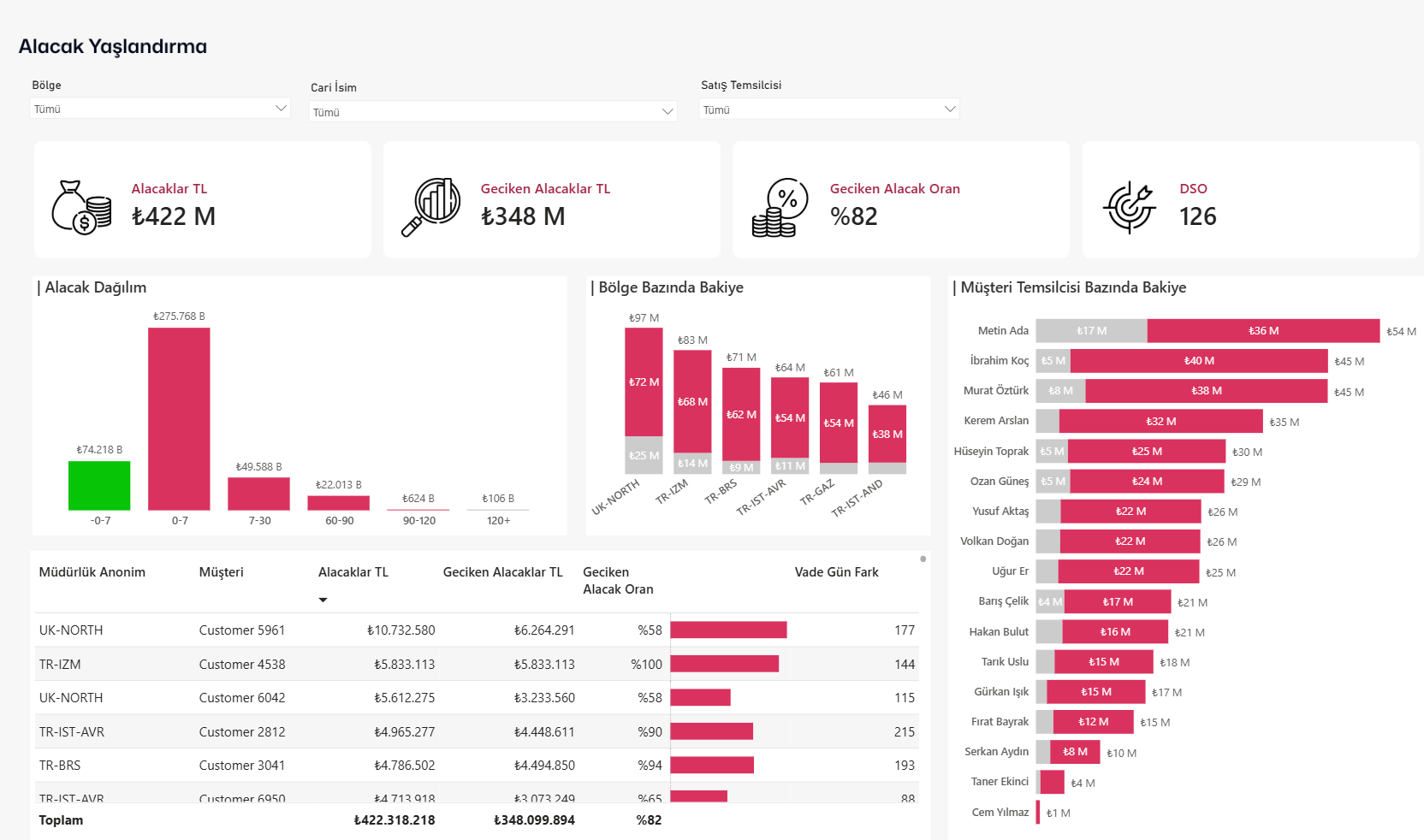Screen dimensions: 1424x840
Task: Select Murat Öztürk's red ₺38 M bar
Action: tap(1207, 391)
